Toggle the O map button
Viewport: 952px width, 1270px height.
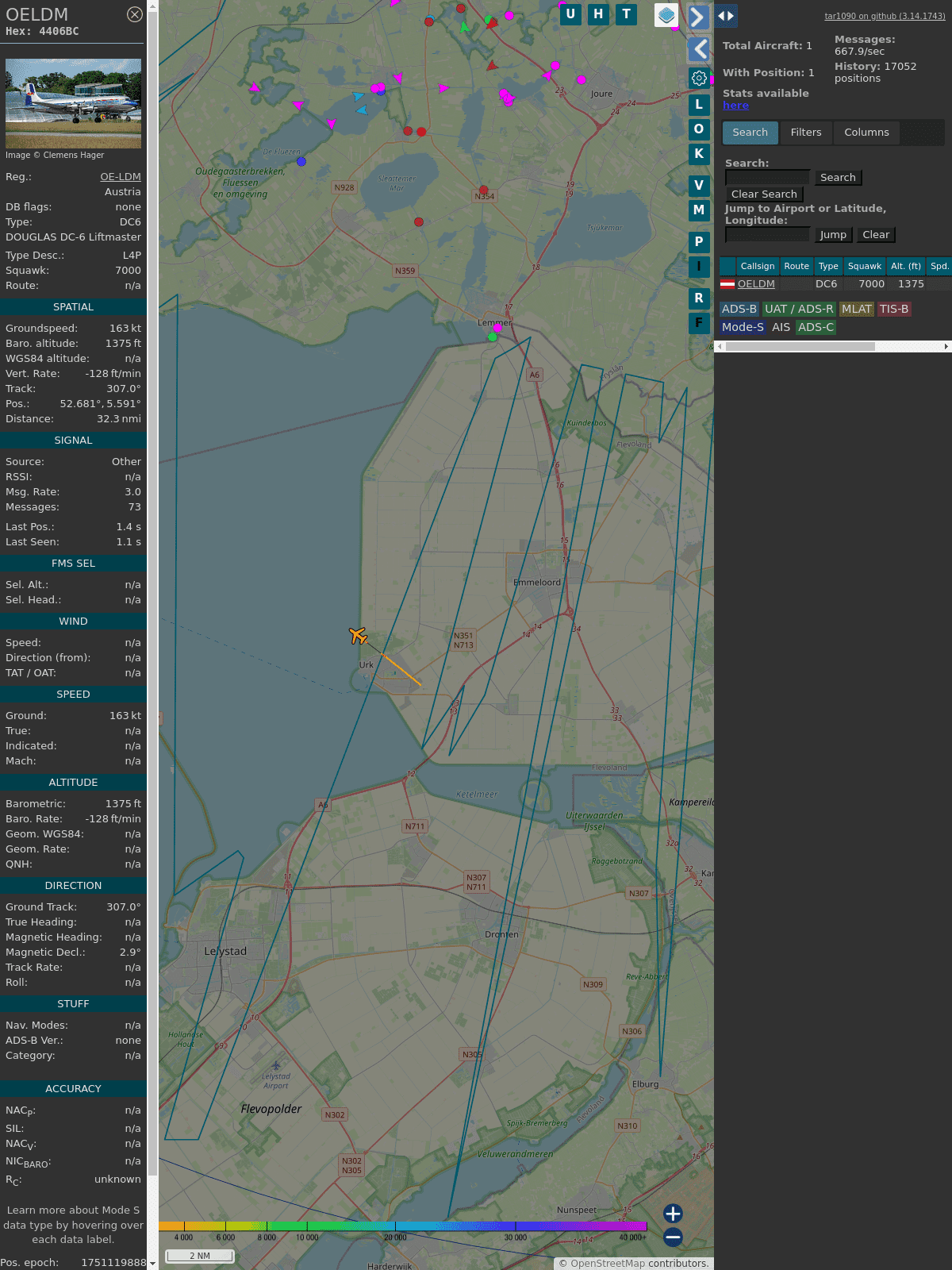click(699, 129)
